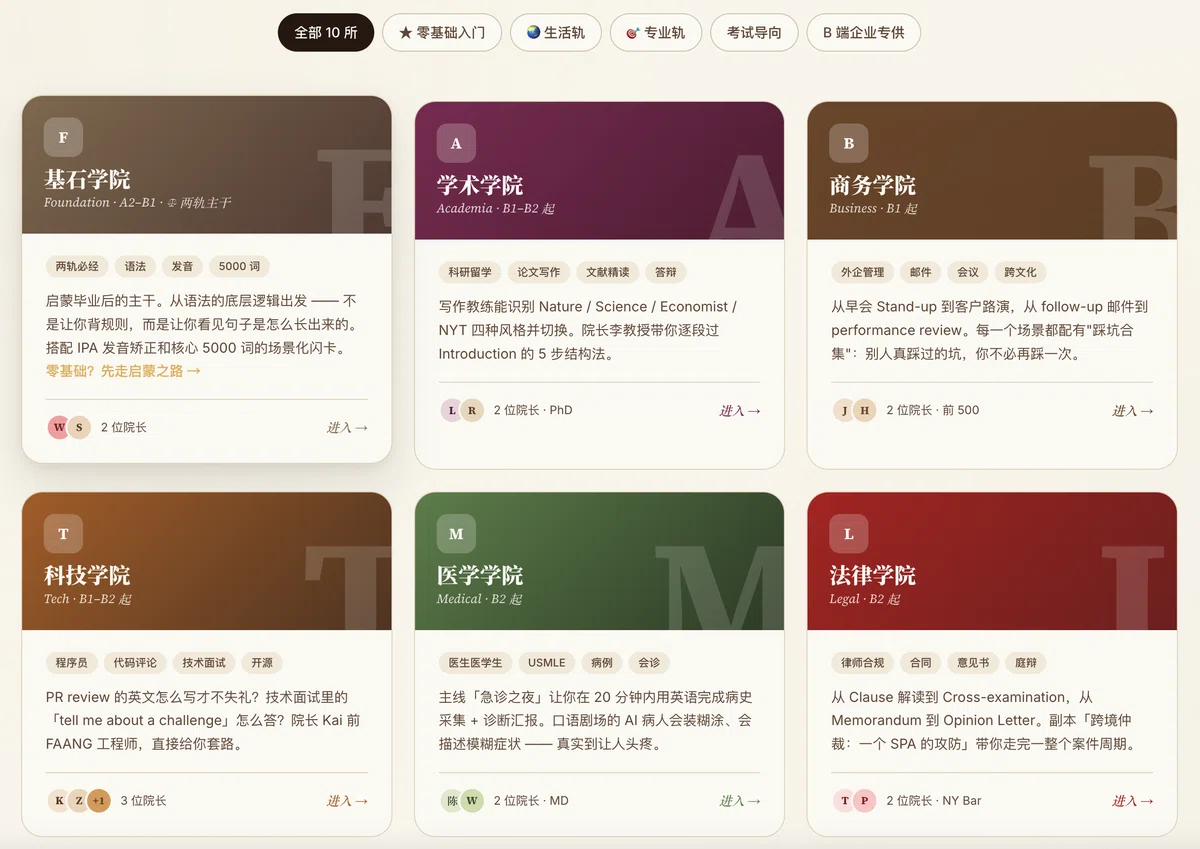Click the P avatar on 法律学院 card
The height and width of the screenshot is (849, 1200).
(x=865, y=801)
